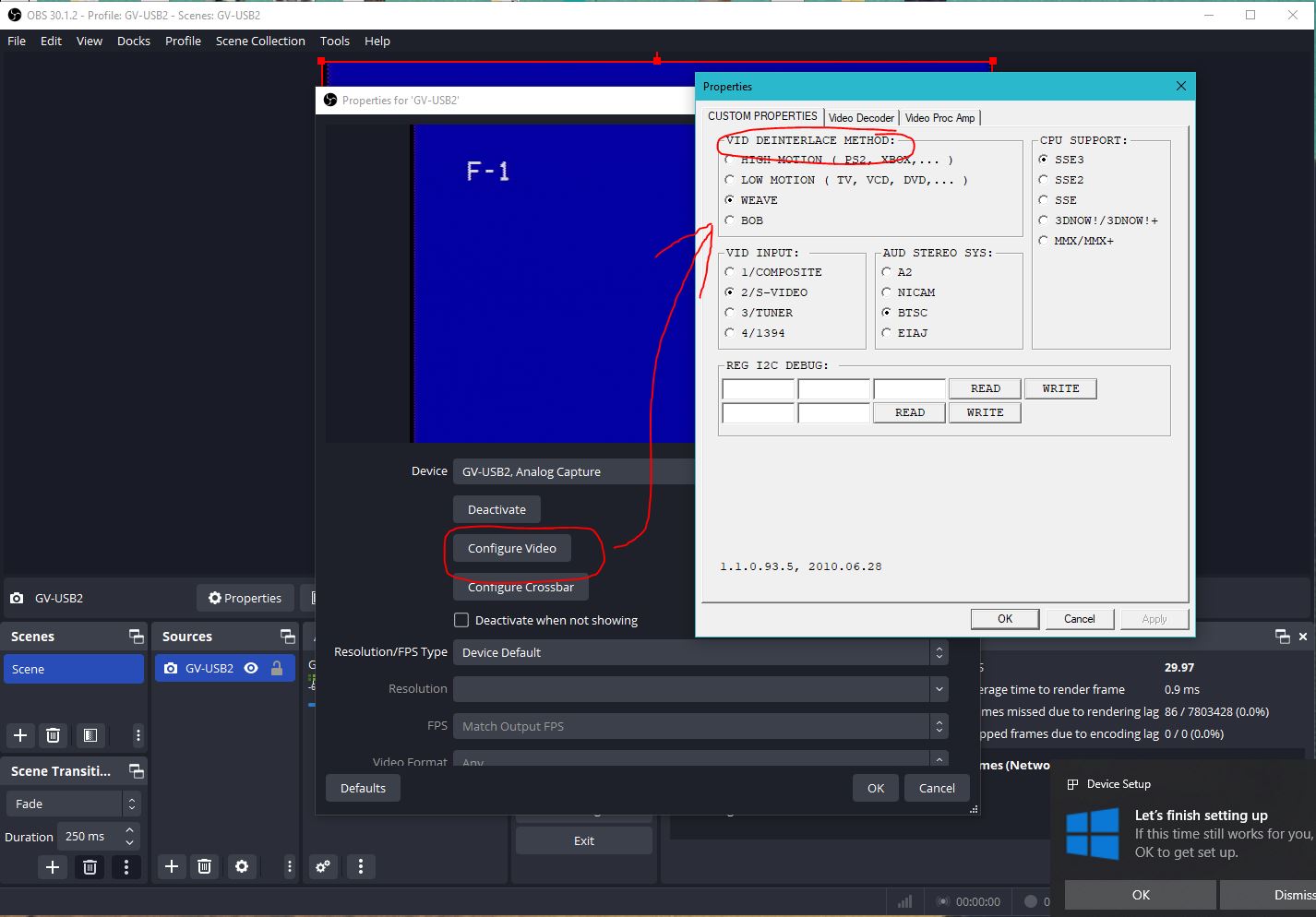The height and width of the screenshot is (917, 1316).
Task: Open the Device dropdown showing GV-USB2, Analog Capture
Action: tap(574, 471)
